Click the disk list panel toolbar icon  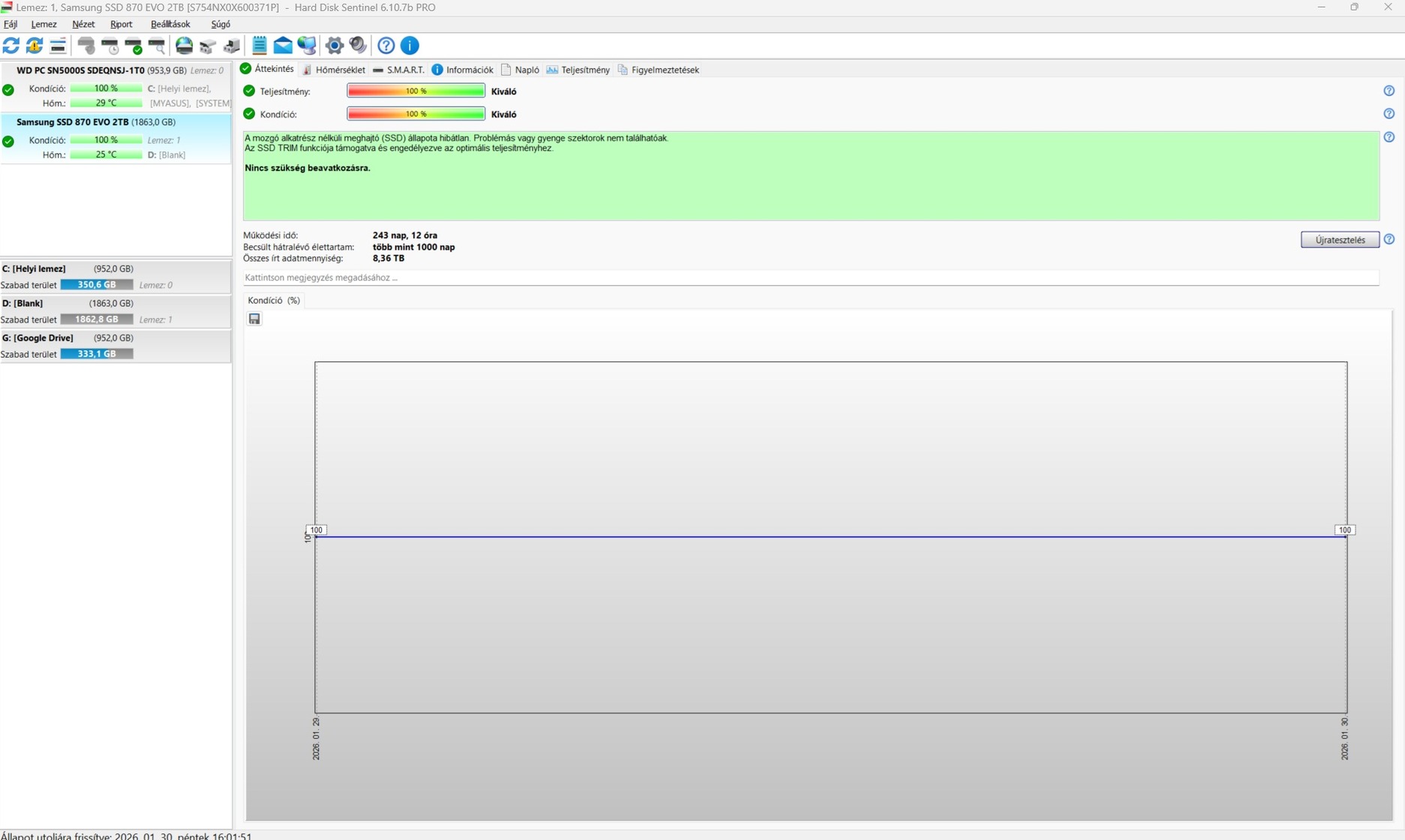[58, 46]
